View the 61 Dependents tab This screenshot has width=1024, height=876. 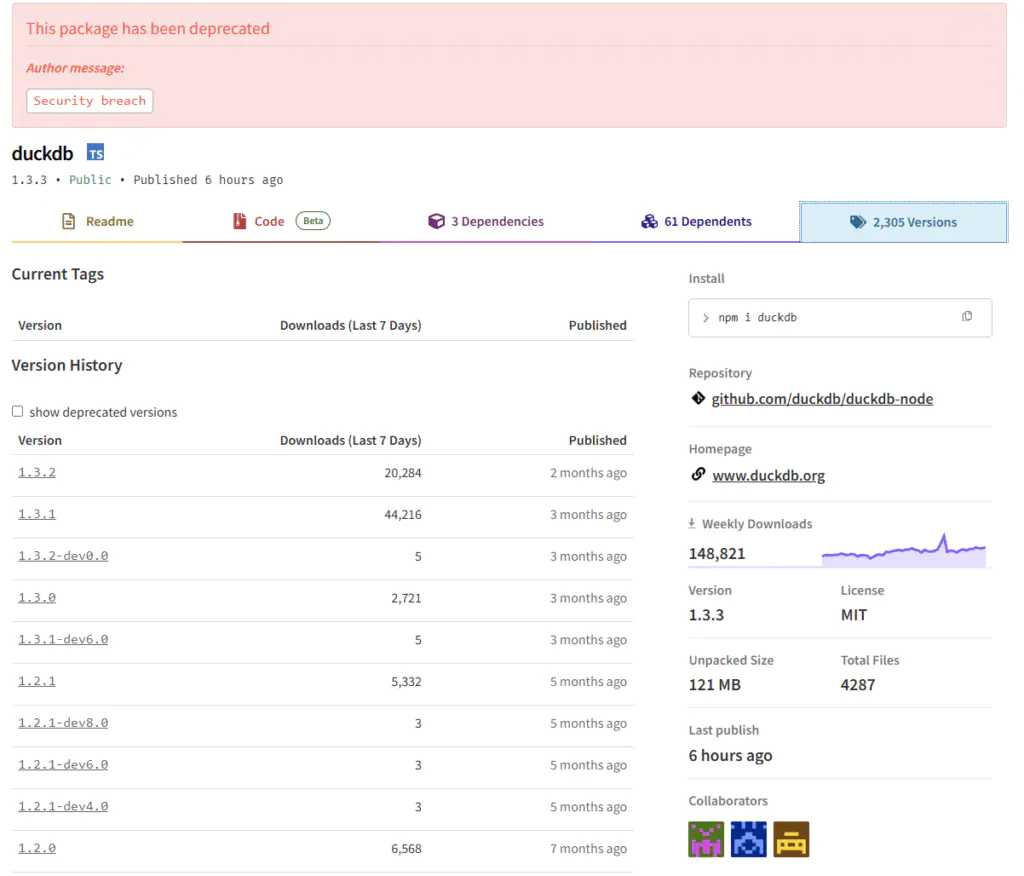[x=696, y=222]
